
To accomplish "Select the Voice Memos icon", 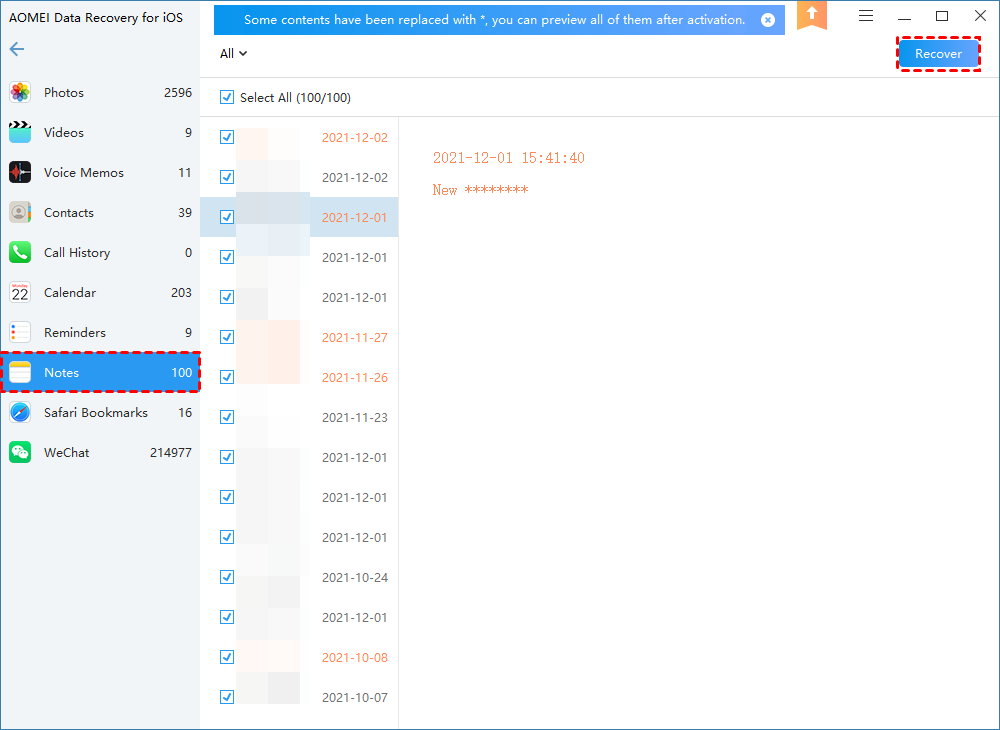I will 20,173.
